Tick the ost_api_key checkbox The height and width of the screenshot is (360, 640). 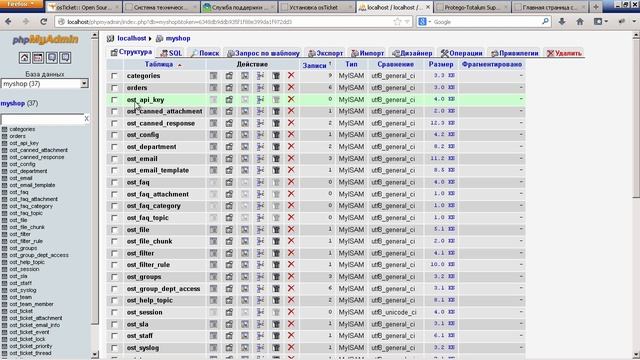tap(114, 100)
